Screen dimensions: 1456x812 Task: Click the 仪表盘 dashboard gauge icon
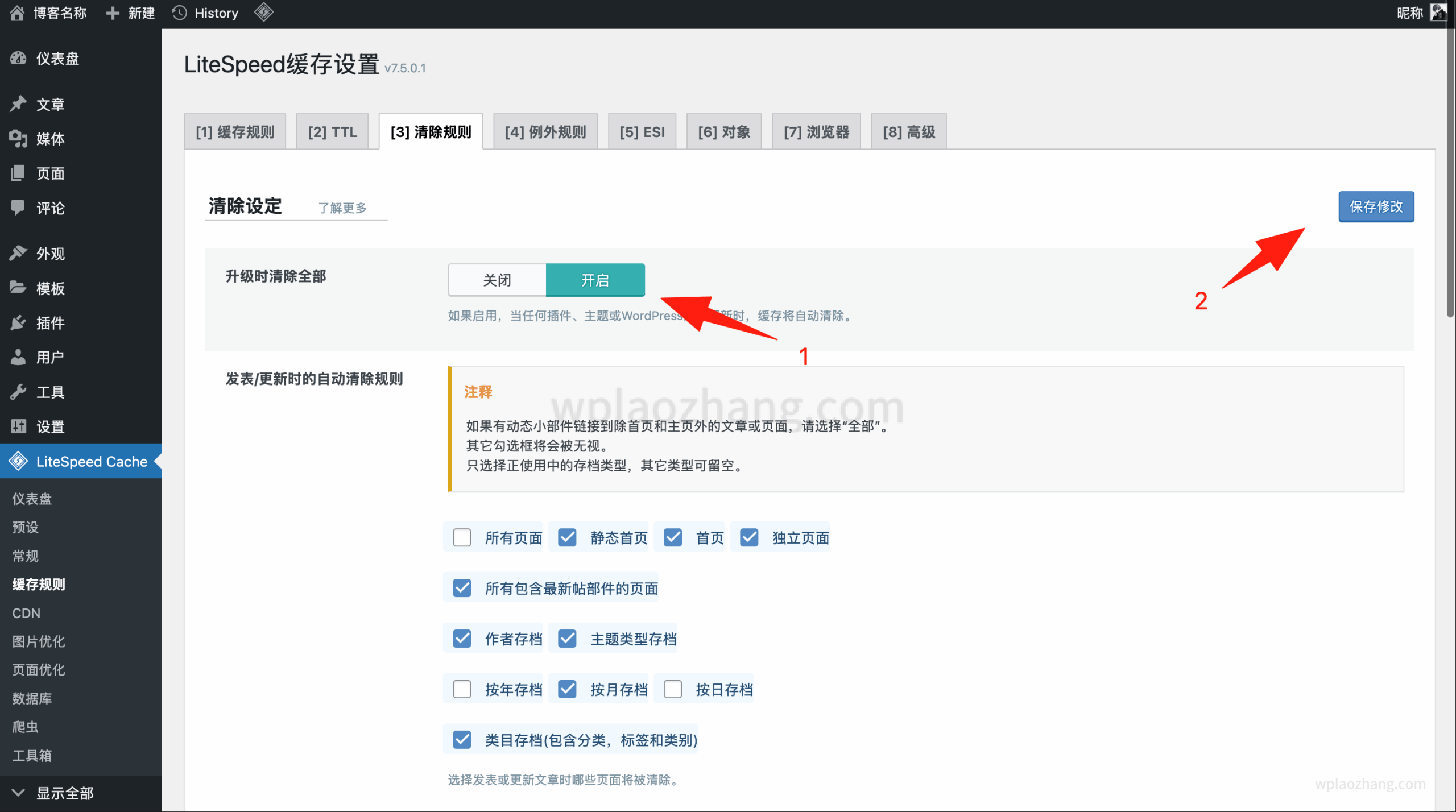18,58
